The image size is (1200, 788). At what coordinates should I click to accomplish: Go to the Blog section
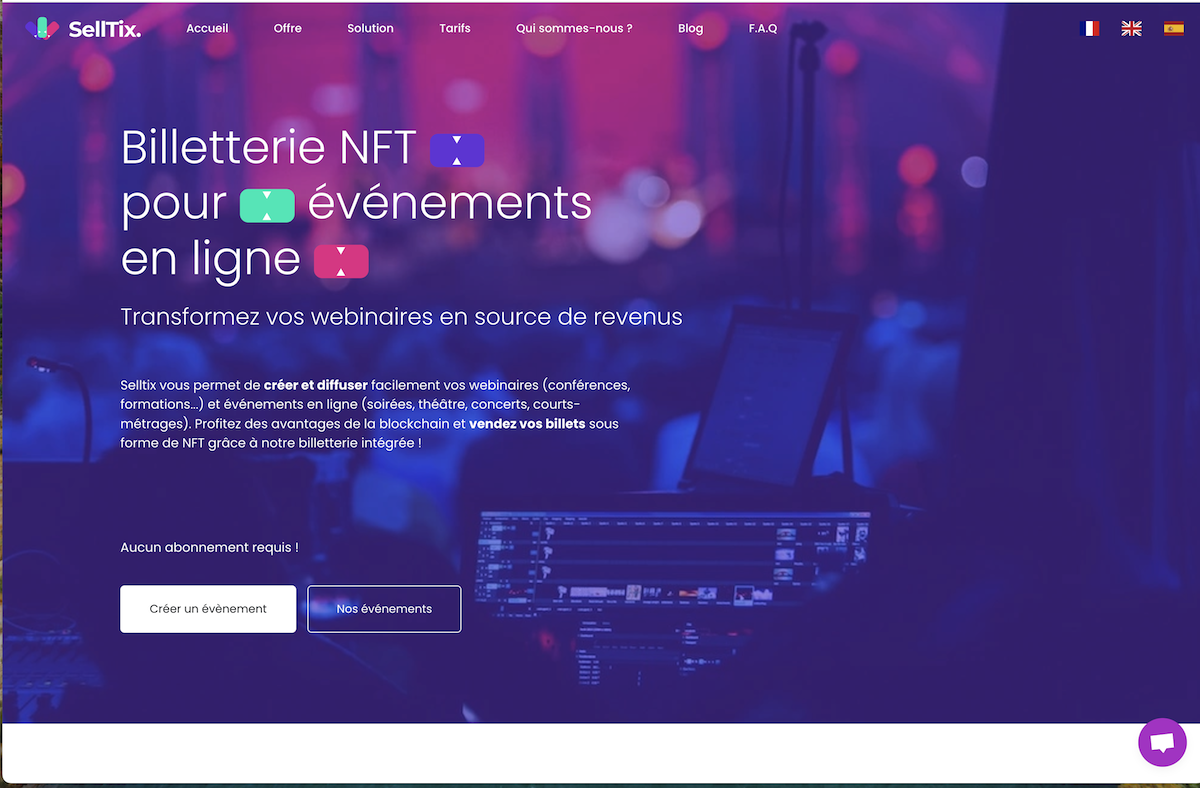690,28
